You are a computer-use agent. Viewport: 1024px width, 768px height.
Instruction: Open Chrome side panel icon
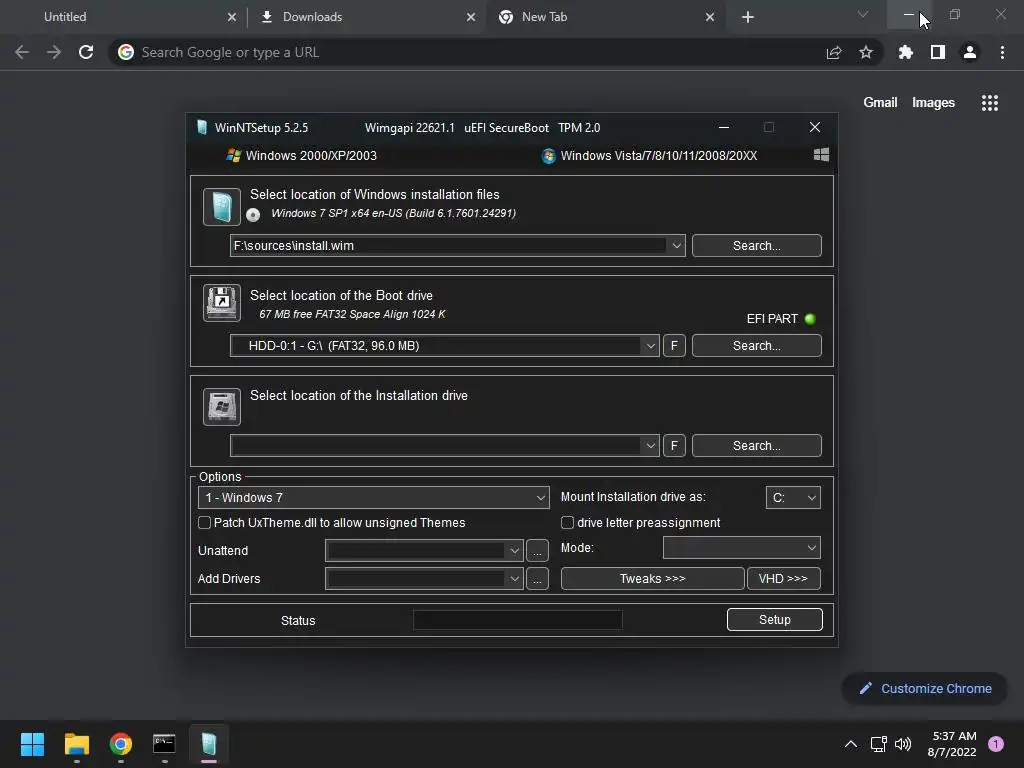point(938,52)
